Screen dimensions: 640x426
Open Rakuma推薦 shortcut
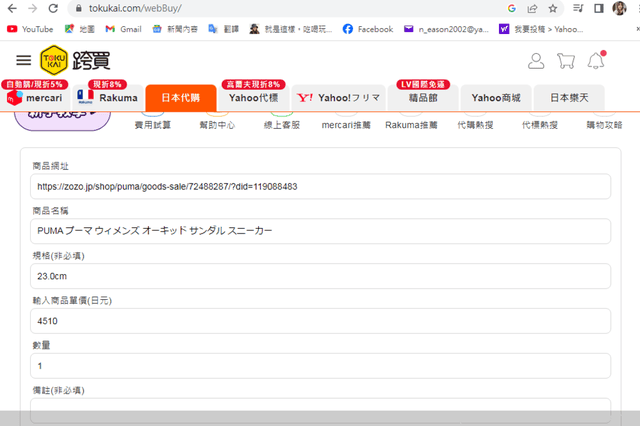[411, 125]
